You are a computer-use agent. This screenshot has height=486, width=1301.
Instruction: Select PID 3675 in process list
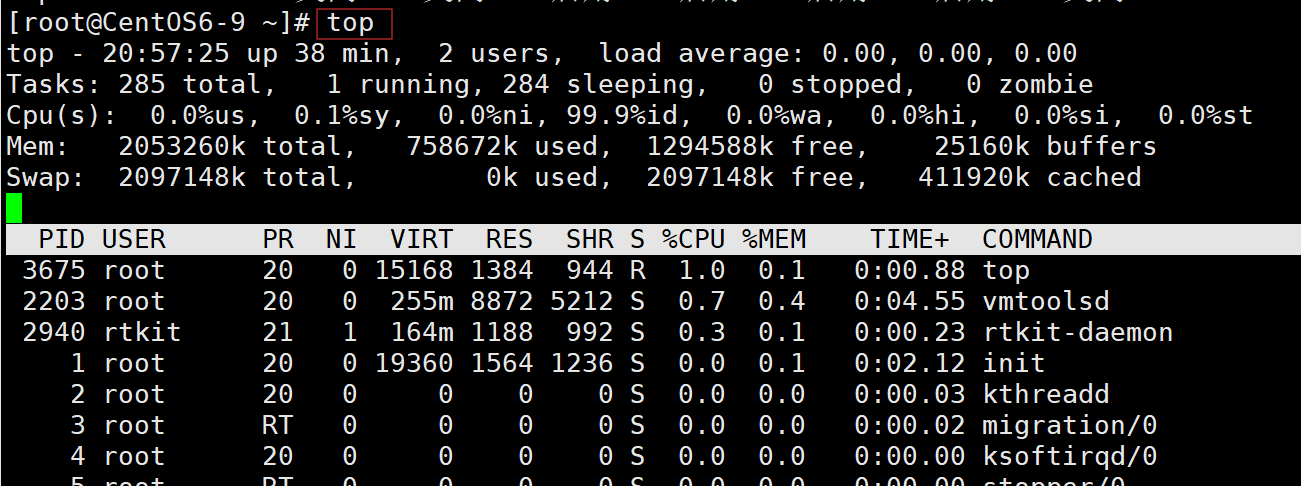click(x=54, y=271)
